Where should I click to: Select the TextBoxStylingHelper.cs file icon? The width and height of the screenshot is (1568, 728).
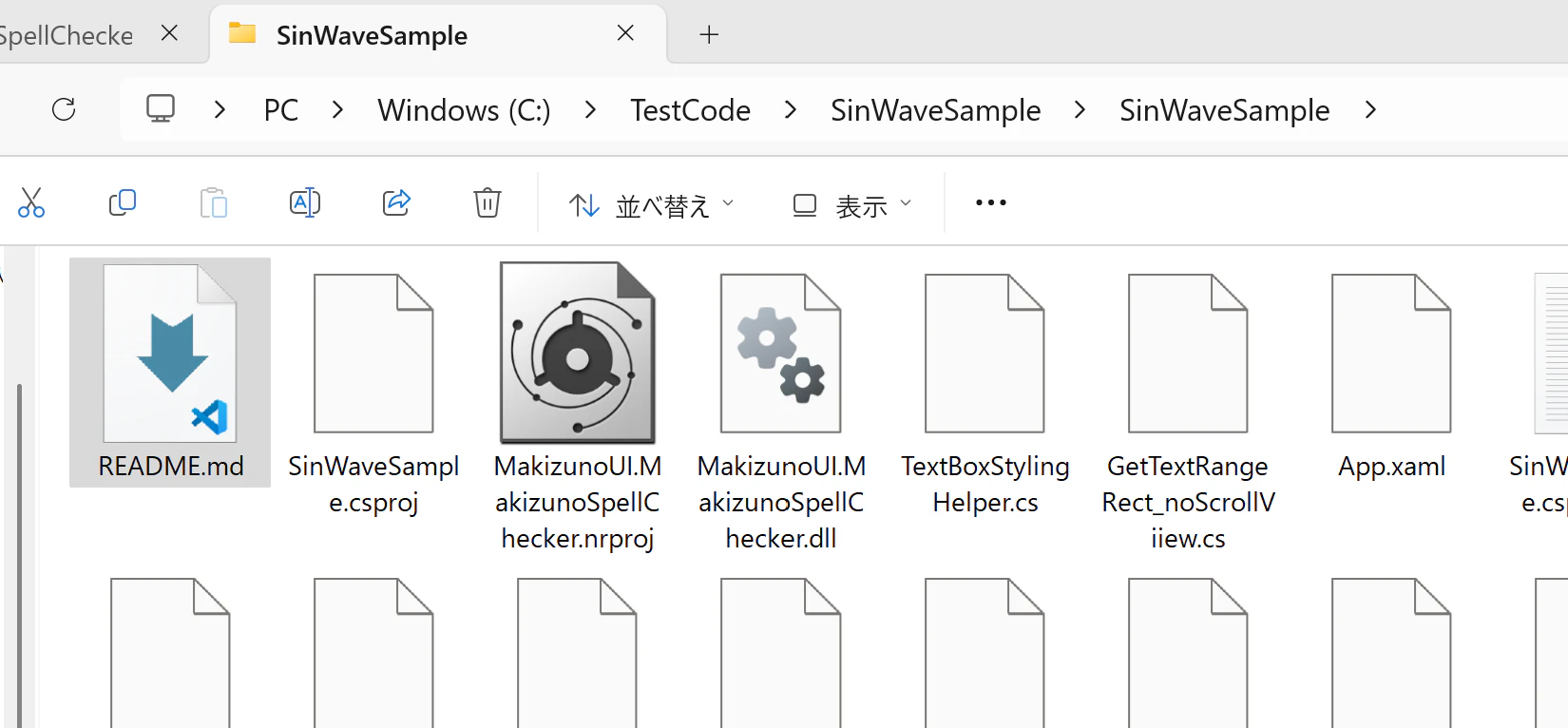985,354
